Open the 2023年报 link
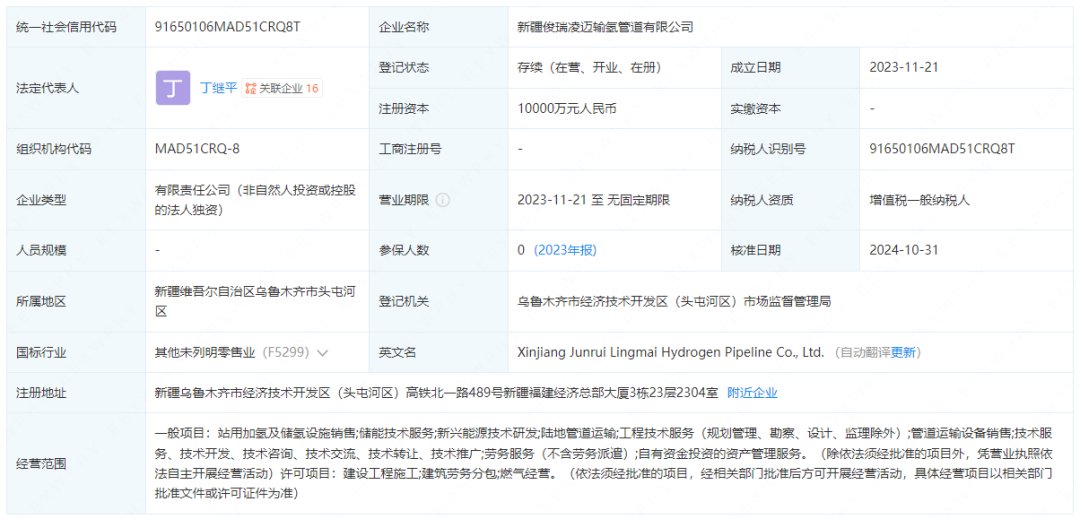Screen dimensions: 1080x519 tap(565, 250)
